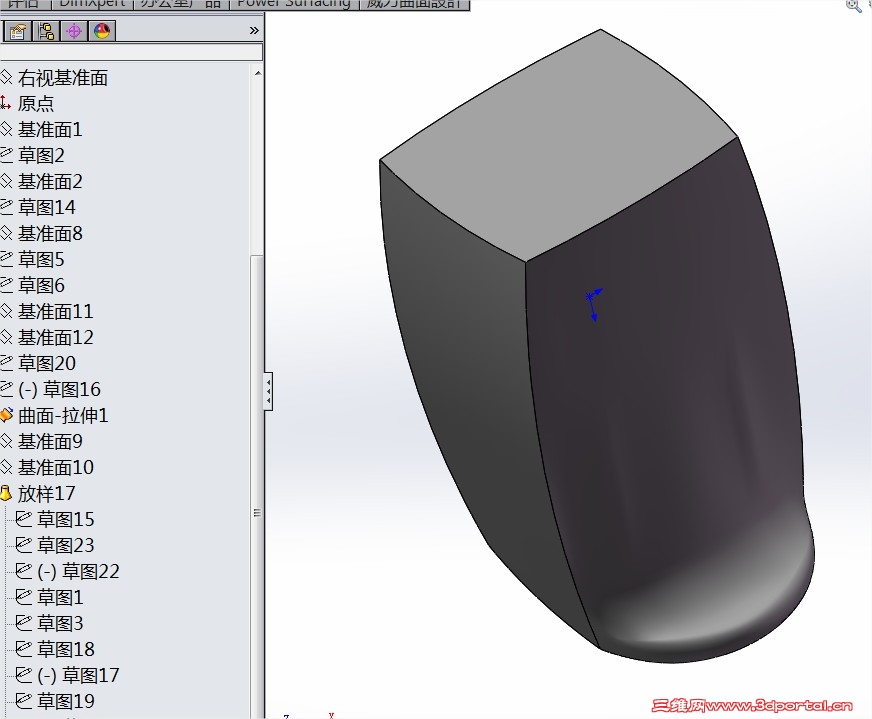Viewport: 872px width, 719px height.
Task: Switch to the DimXpert command tab
Action: (x=92, y=4)
